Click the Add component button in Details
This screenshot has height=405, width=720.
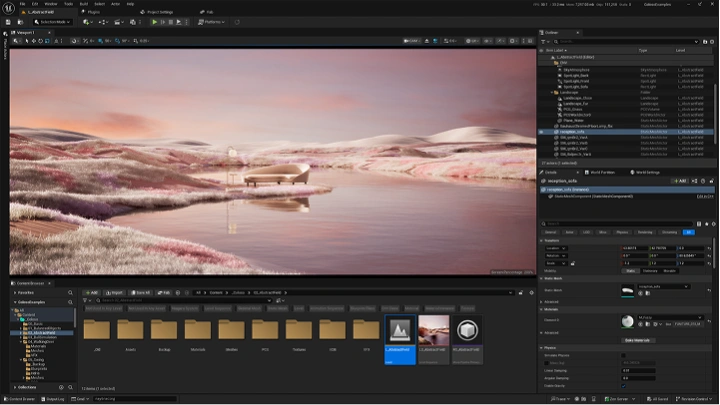679,181
